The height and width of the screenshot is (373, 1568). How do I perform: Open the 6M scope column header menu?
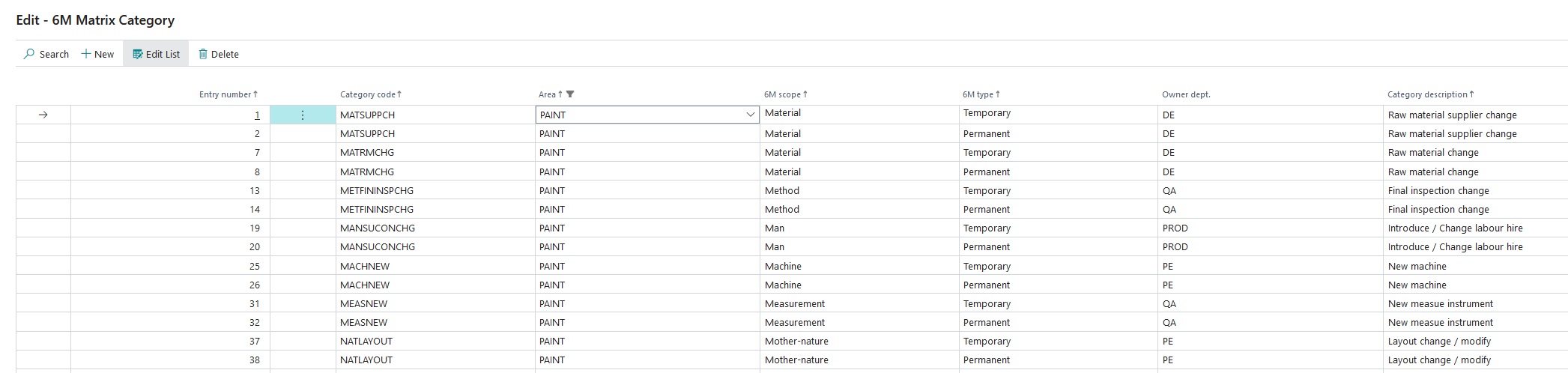[x=782, y=94]
